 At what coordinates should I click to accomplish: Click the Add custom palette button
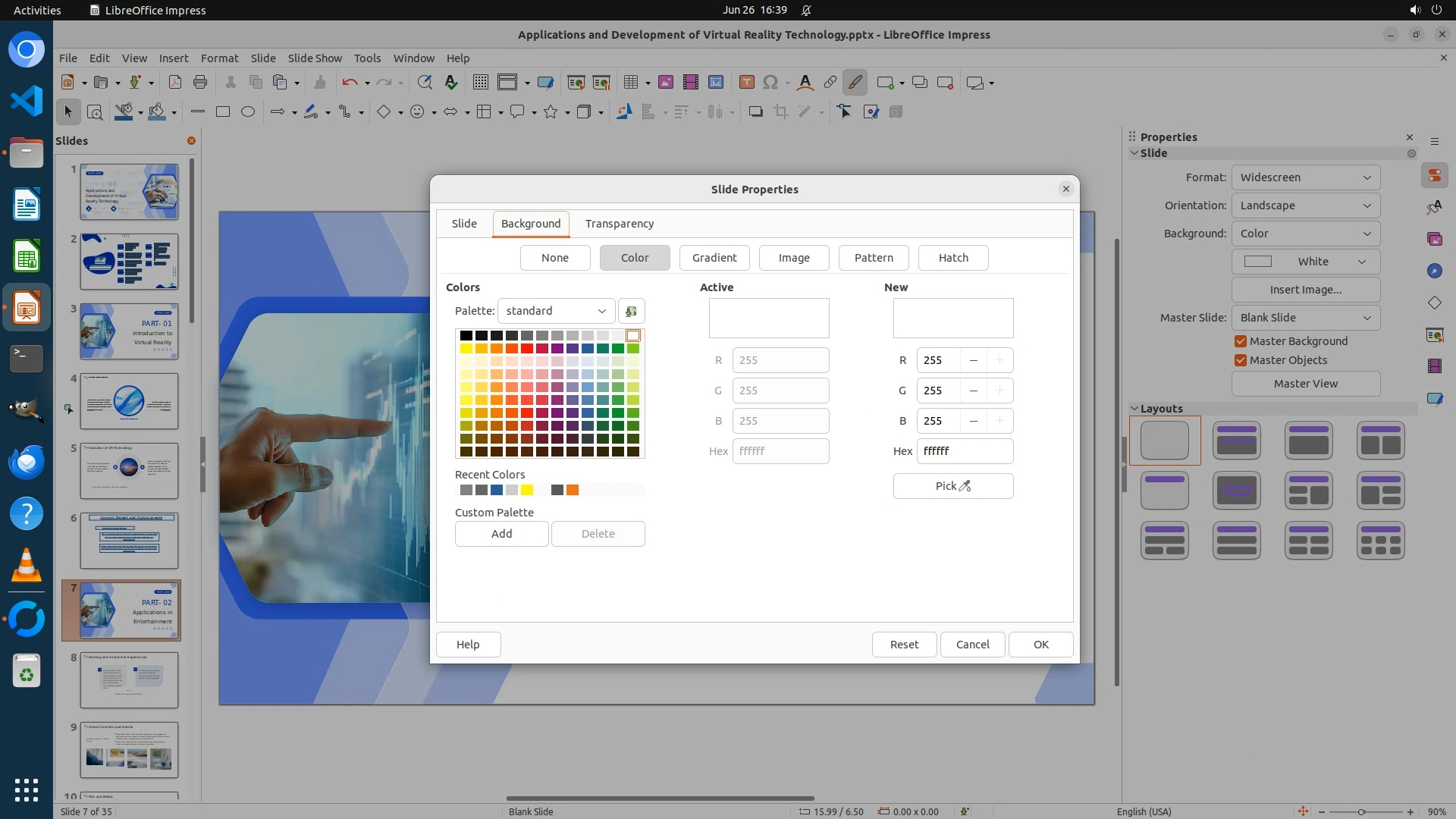pos(501,534)
